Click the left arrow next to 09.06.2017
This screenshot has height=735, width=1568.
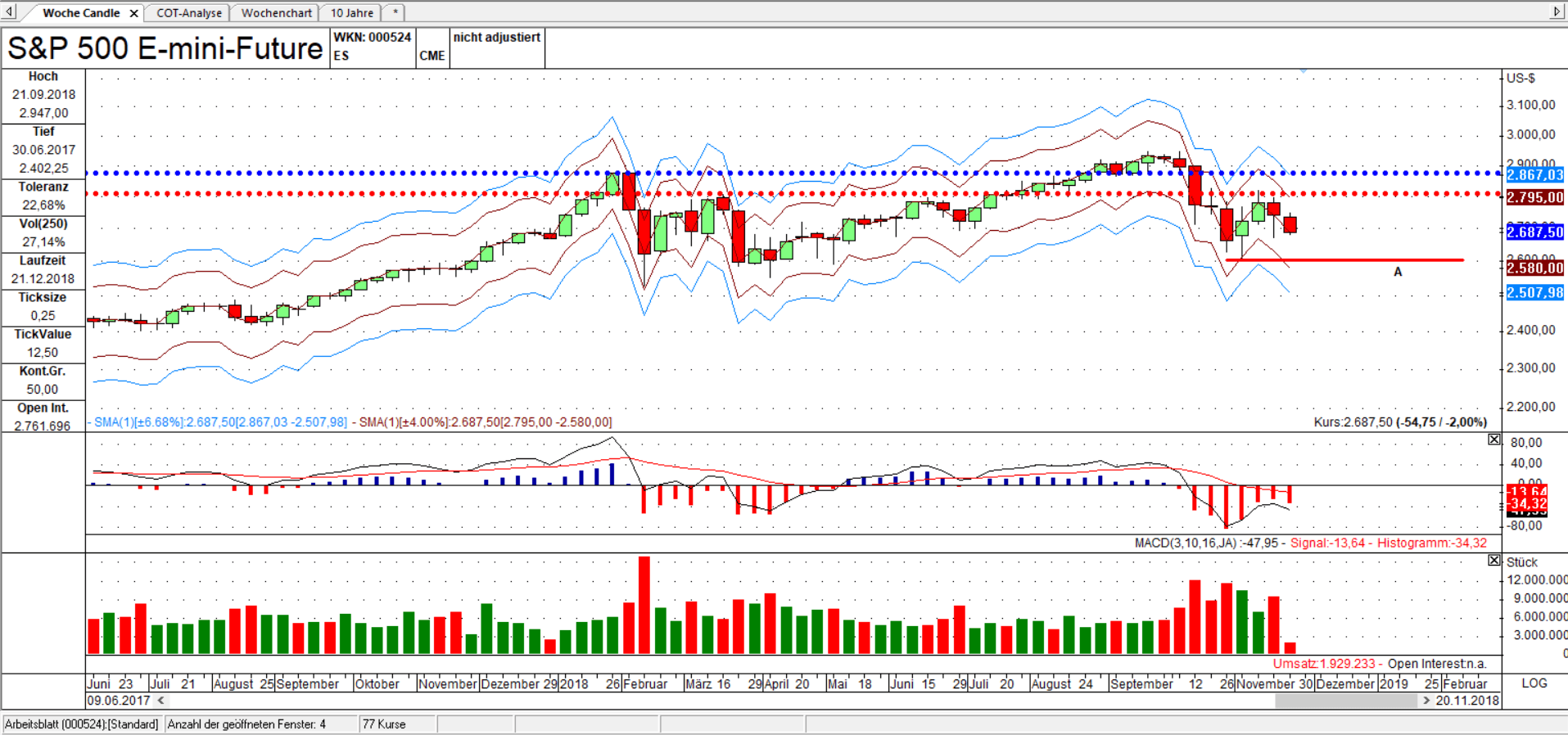click(161, 701)
